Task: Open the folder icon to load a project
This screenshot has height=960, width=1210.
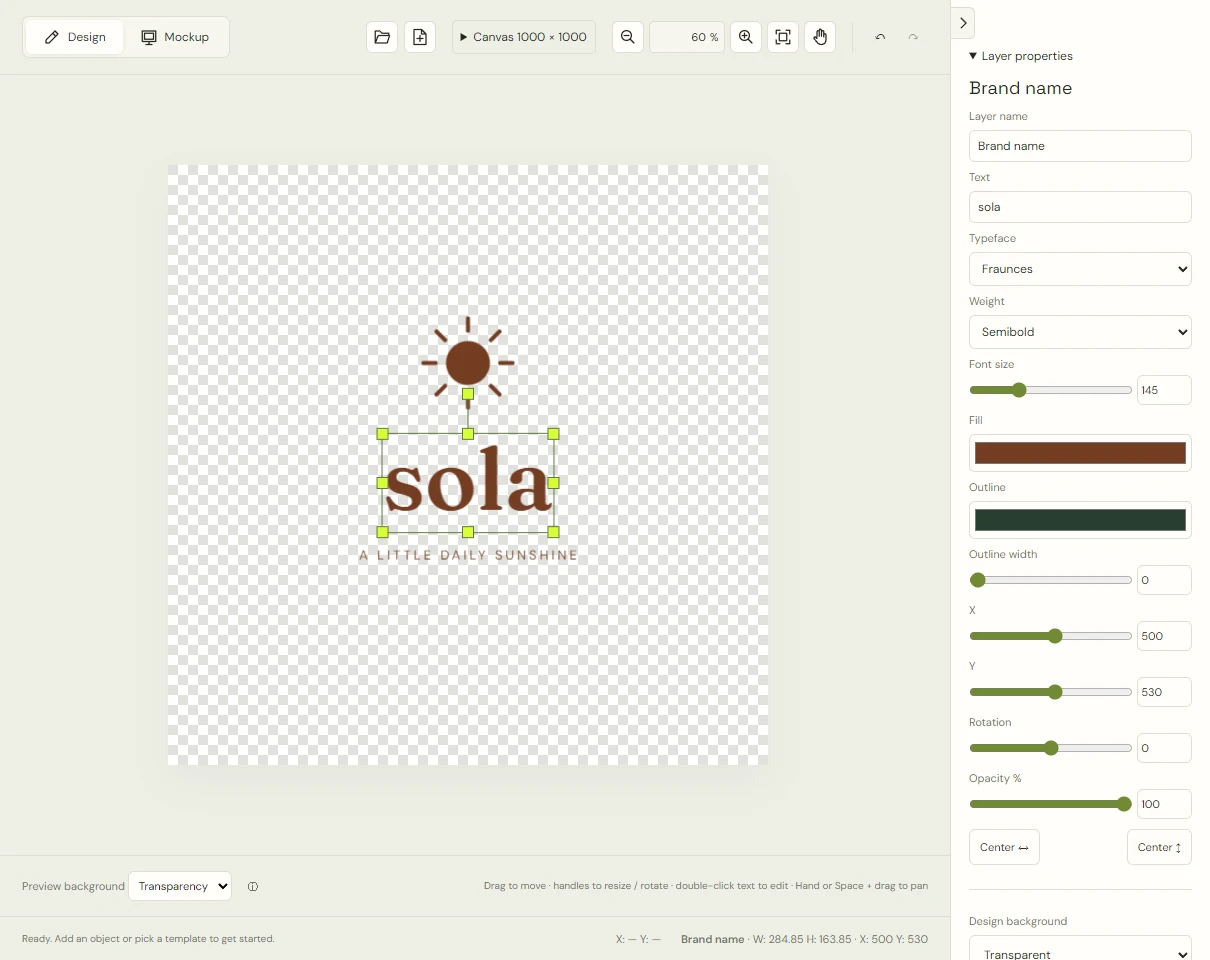Action: pos(382,37)
